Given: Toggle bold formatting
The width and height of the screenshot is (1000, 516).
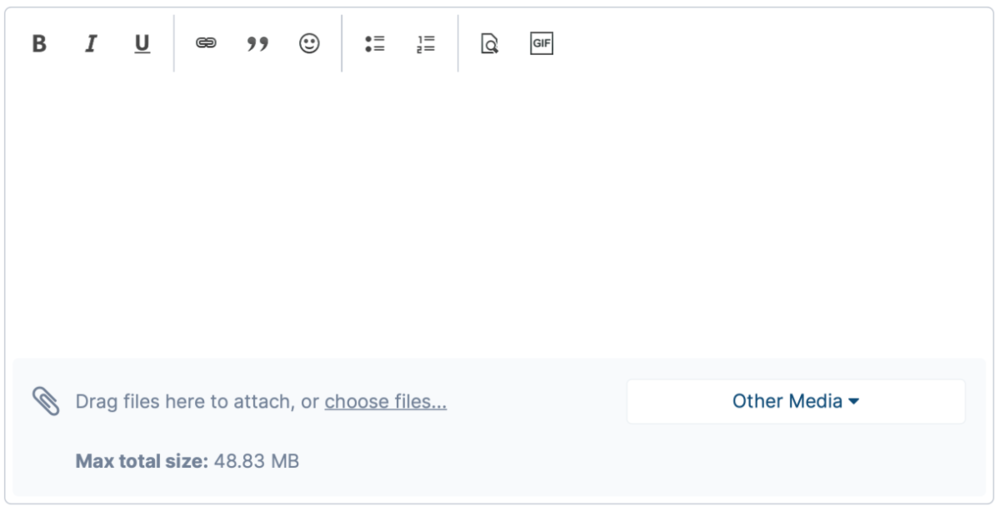Looking at the screenshot, I should coord(39,44).
